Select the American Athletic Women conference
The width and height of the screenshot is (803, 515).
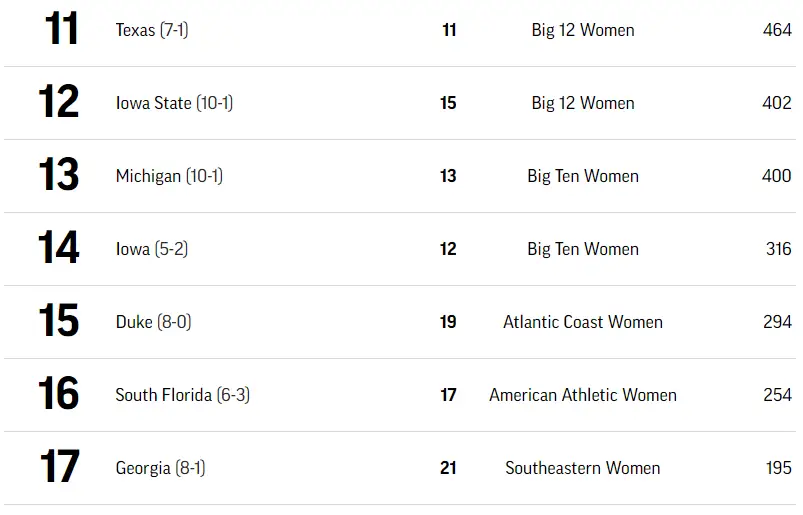(x=583, y=395)
